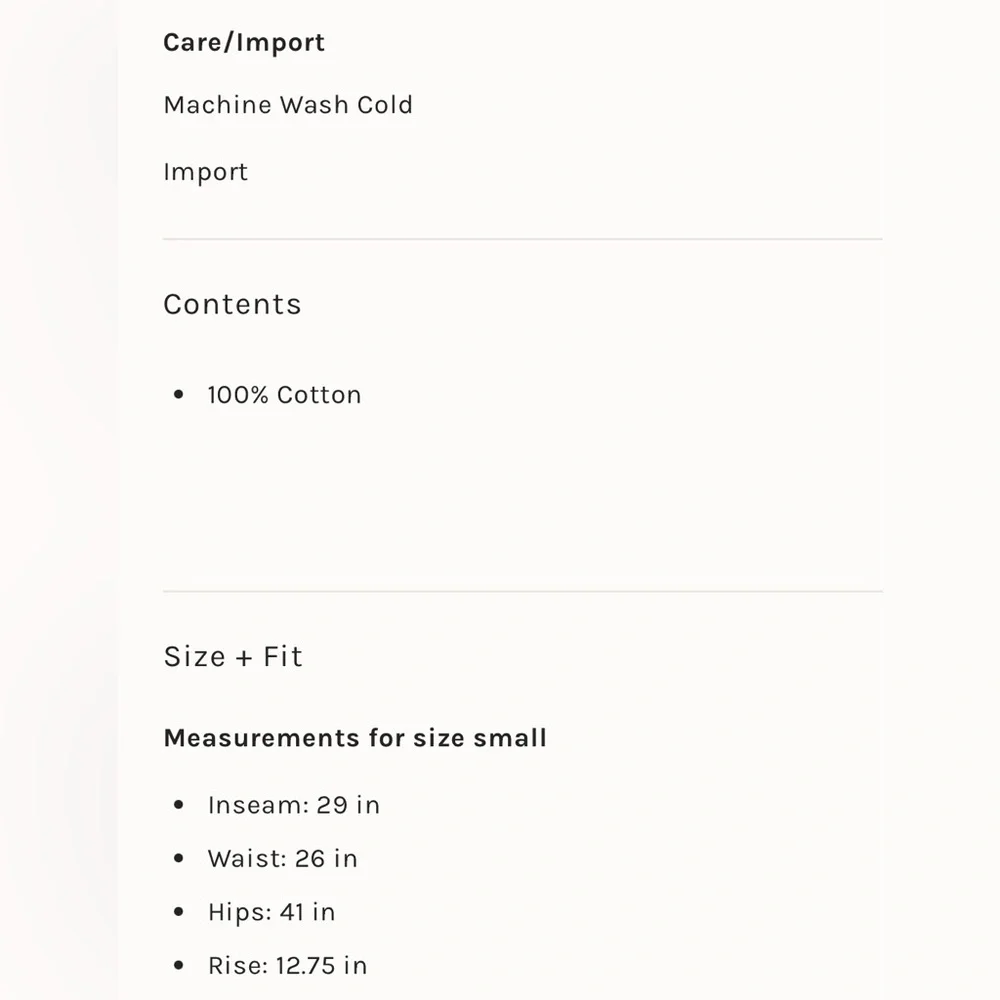Click the bullet next to Hips

point(179,912)
